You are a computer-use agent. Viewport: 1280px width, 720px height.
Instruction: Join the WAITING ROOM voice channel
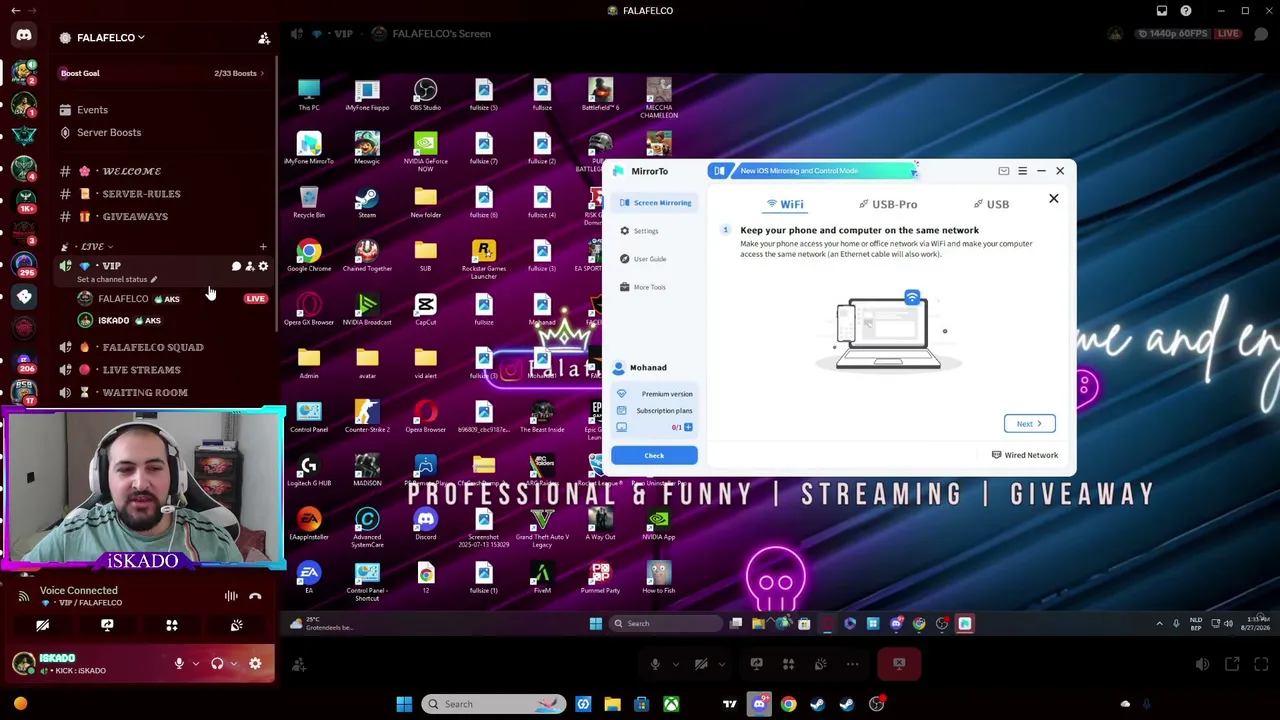[144, 393]
